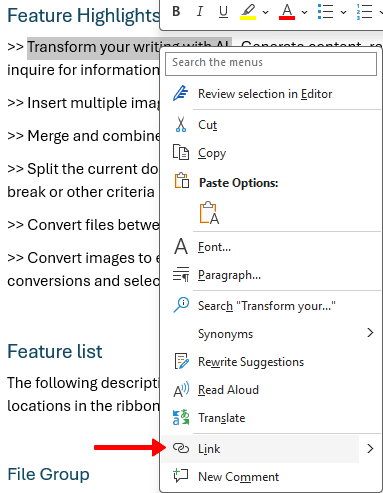
Task: Click the ">> Insert multiple" line
Action: point(83,103)
